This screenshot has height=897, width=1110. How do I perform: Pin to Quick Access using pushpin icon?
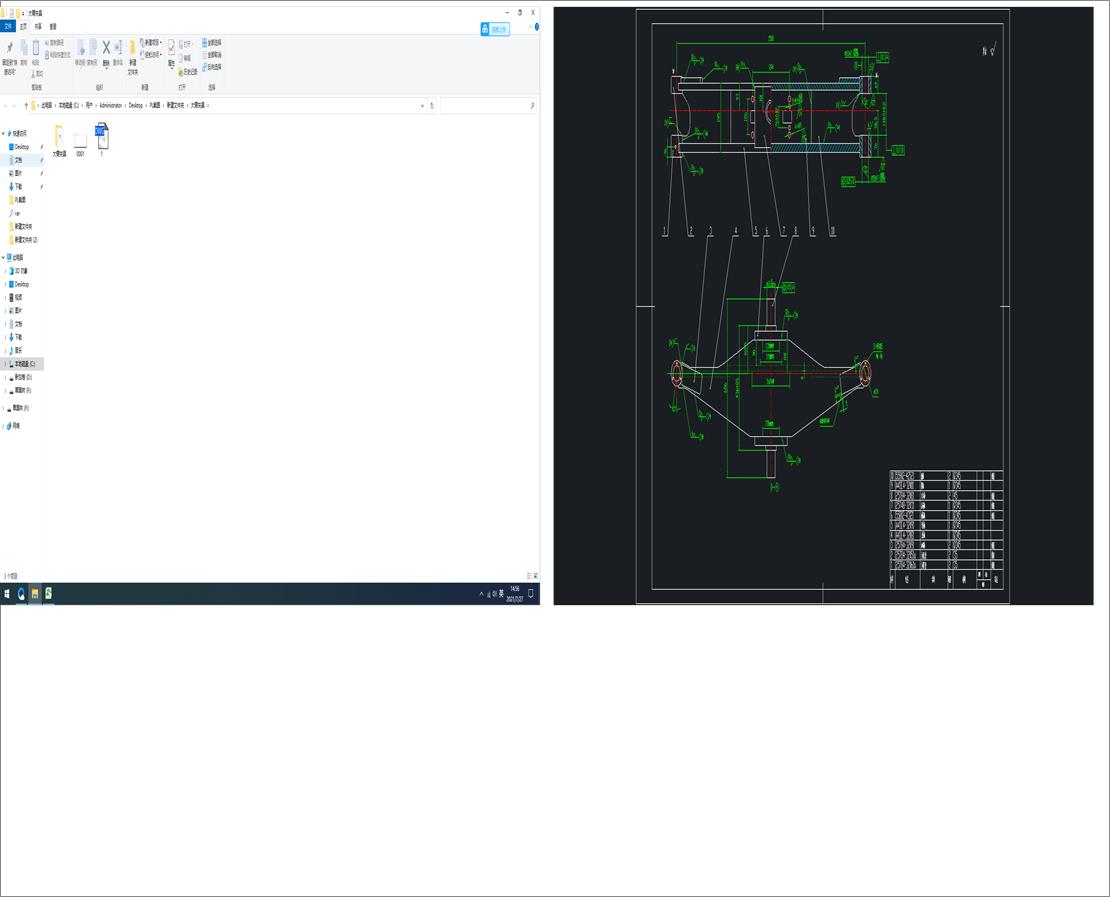coord(9,48)
